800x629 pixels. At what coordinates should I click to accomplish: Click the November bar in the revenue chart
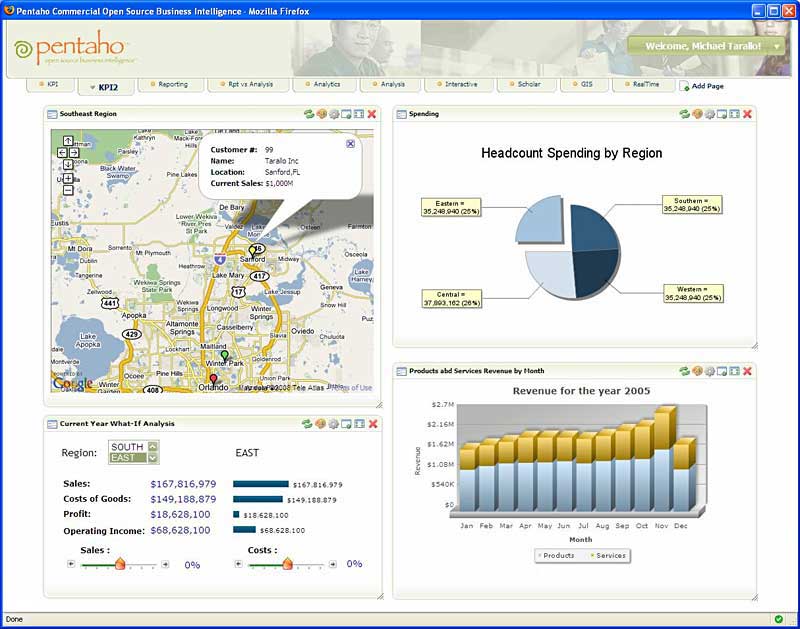click(x=663, y=459)
